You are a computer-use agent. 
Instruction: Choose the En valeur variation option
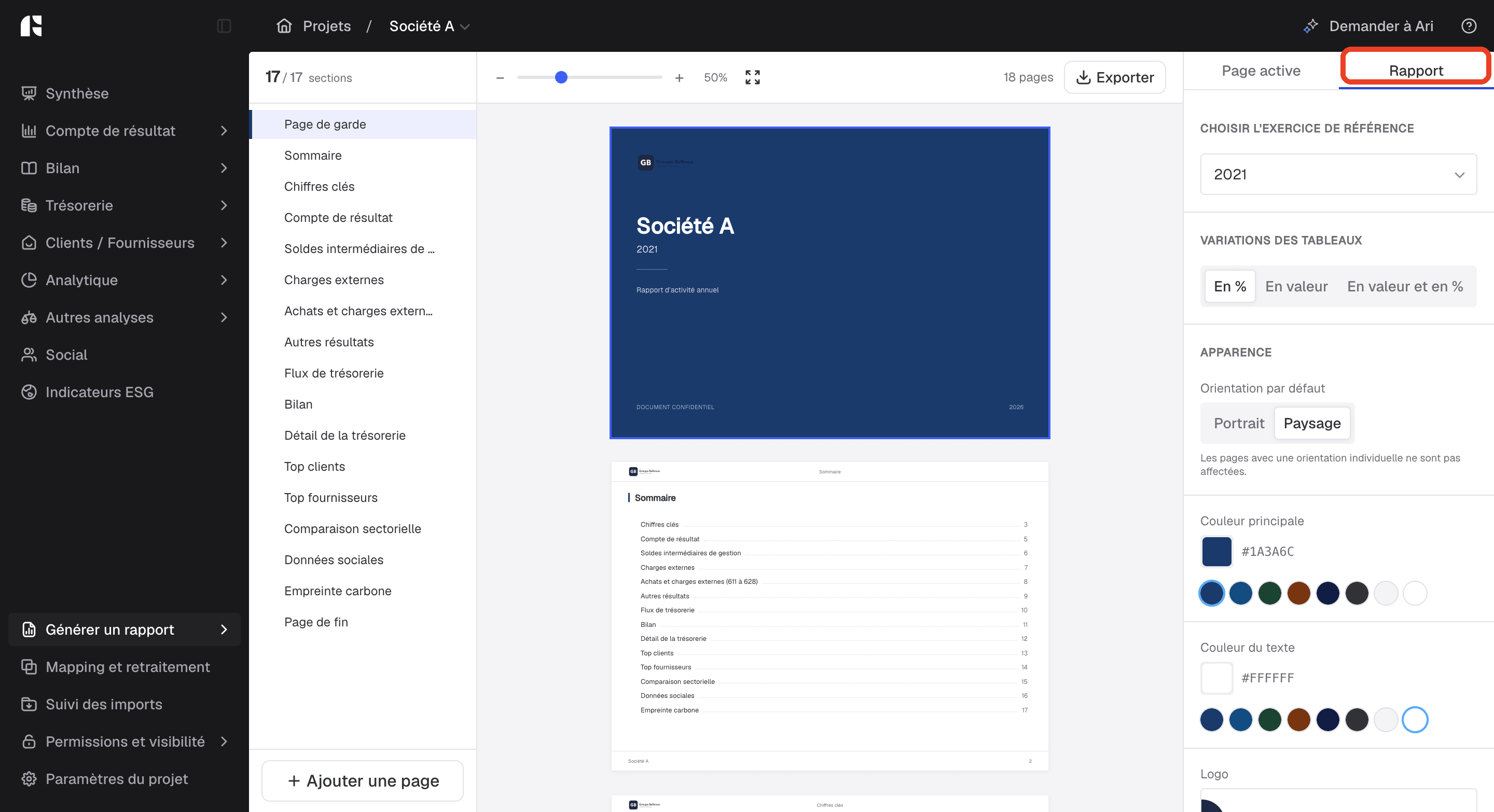point(1296,286)
